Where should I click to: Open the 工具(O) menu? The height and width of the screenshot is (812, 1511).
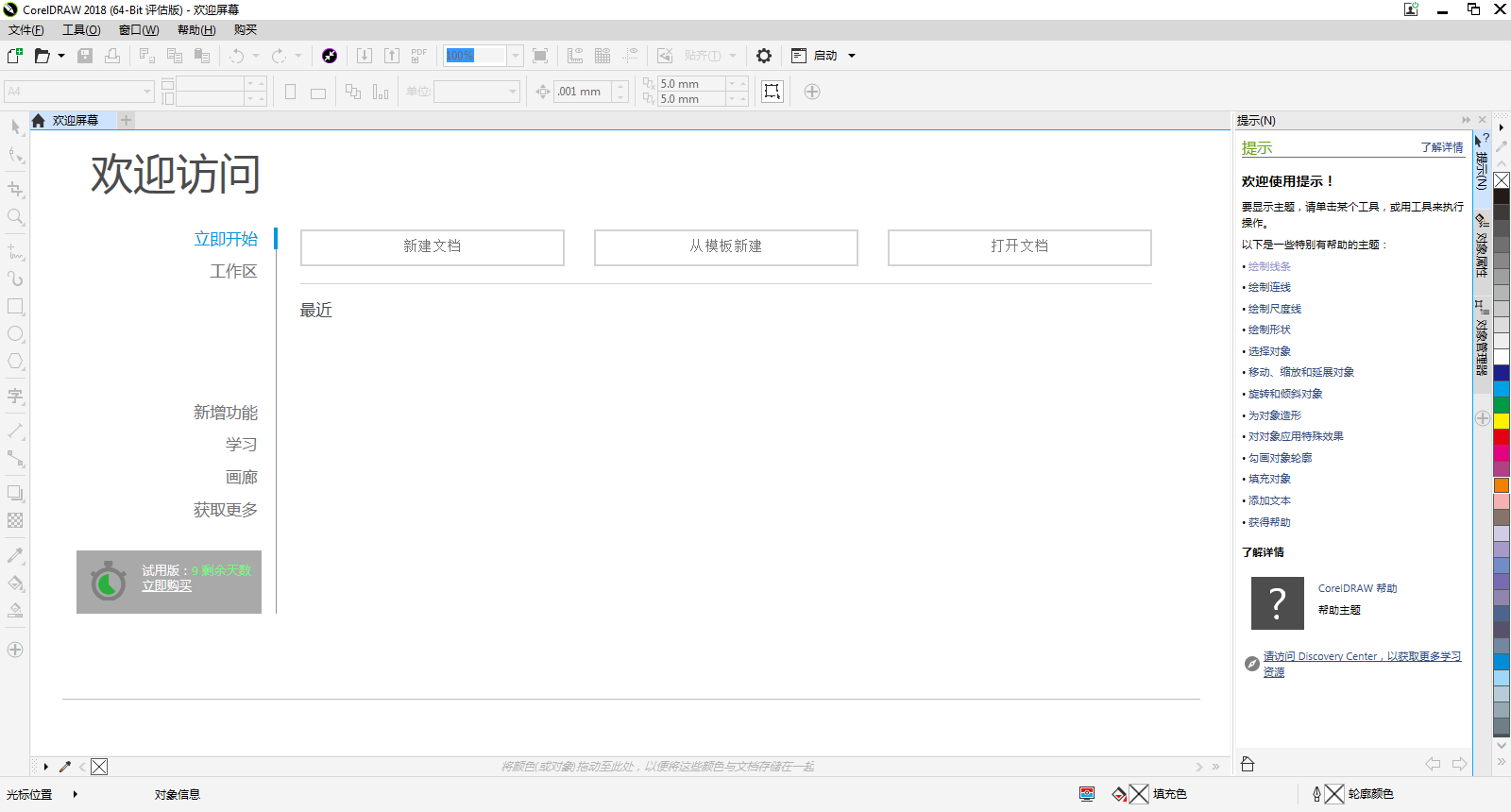click(x=81, y=30)
